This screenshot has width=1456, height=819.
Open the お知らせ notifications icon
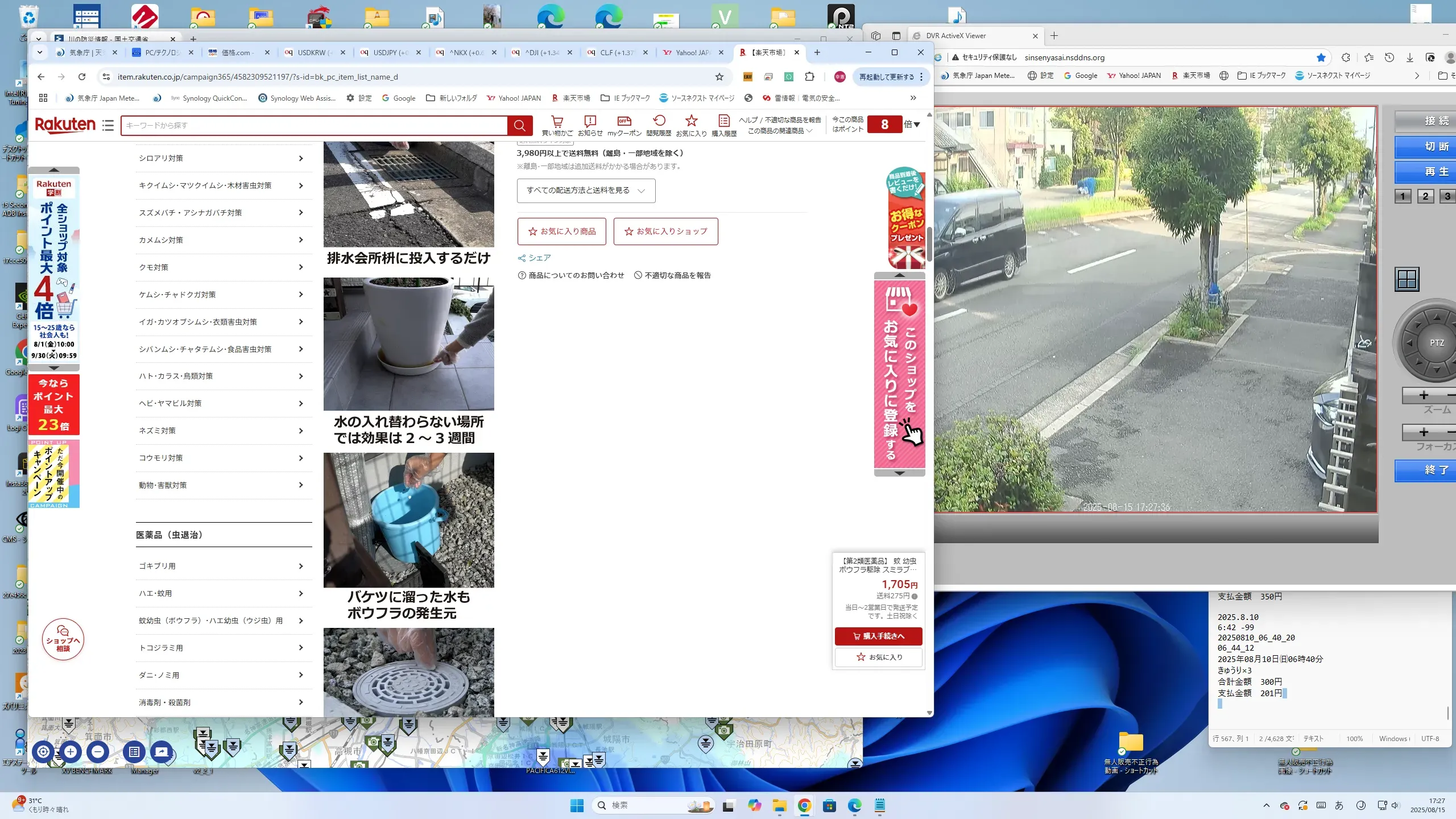click(x=590, y=121)
